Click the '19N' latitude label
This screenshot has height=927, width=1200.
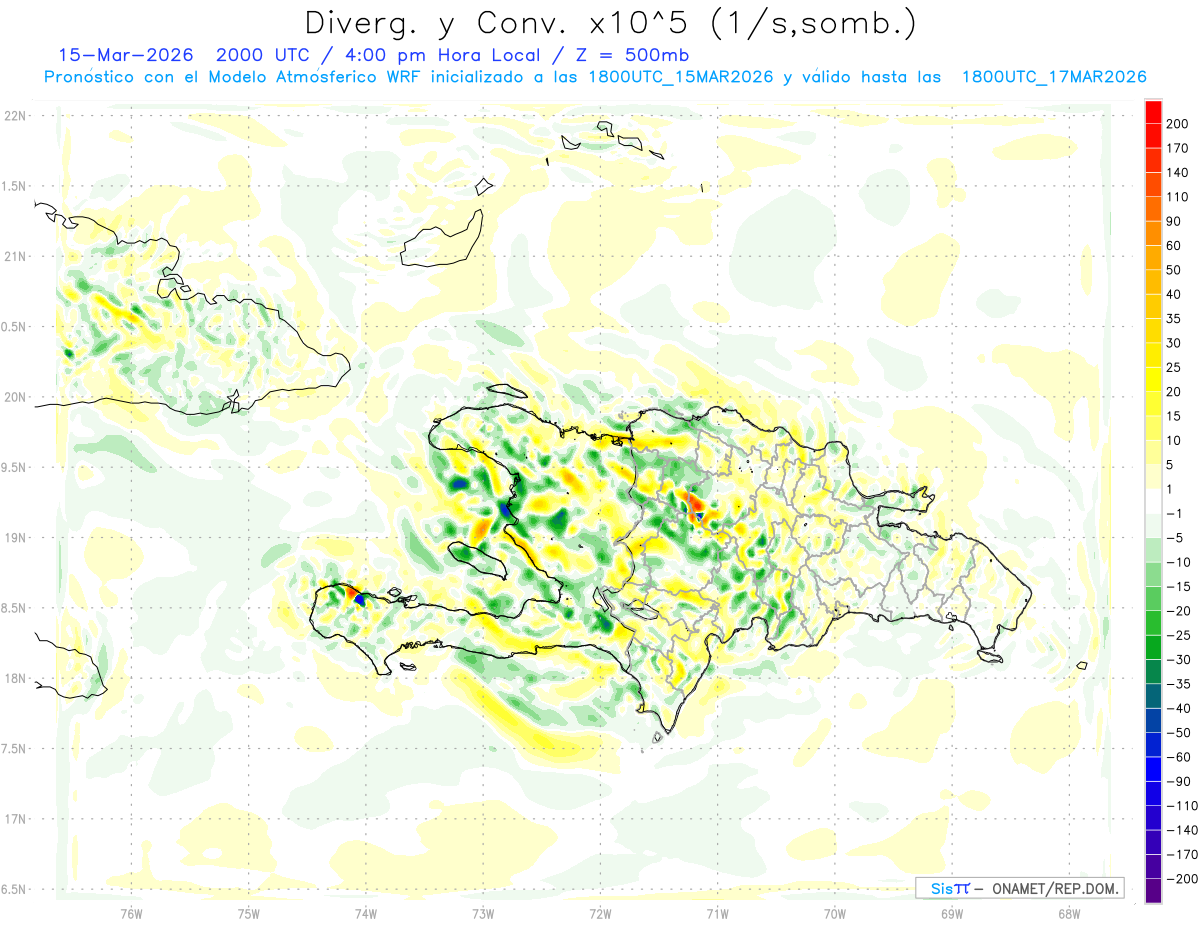pos(15,537)
